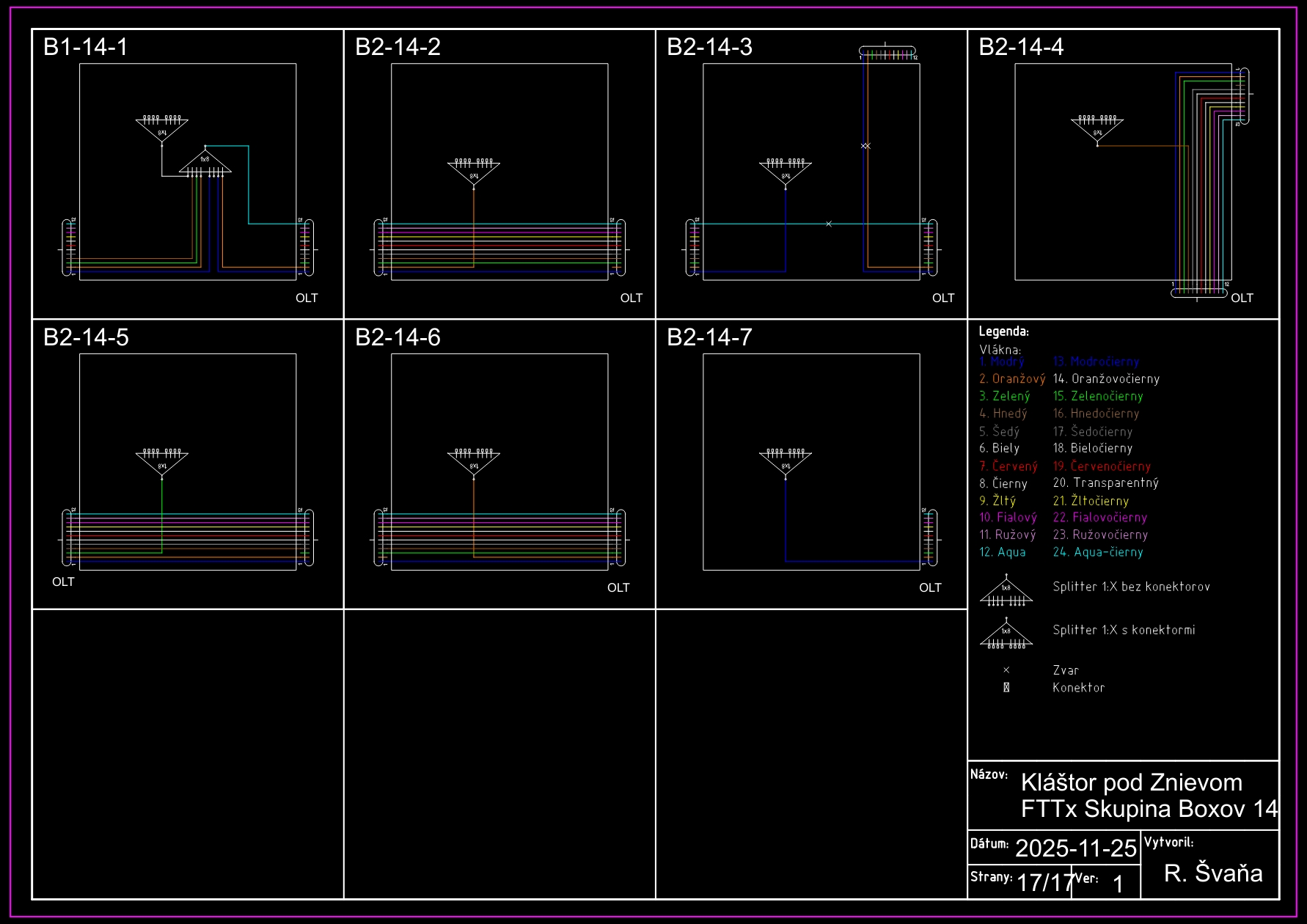
Task: Click the 1x8 splitter symbol in B1-14-1
Action: (205, 164)
